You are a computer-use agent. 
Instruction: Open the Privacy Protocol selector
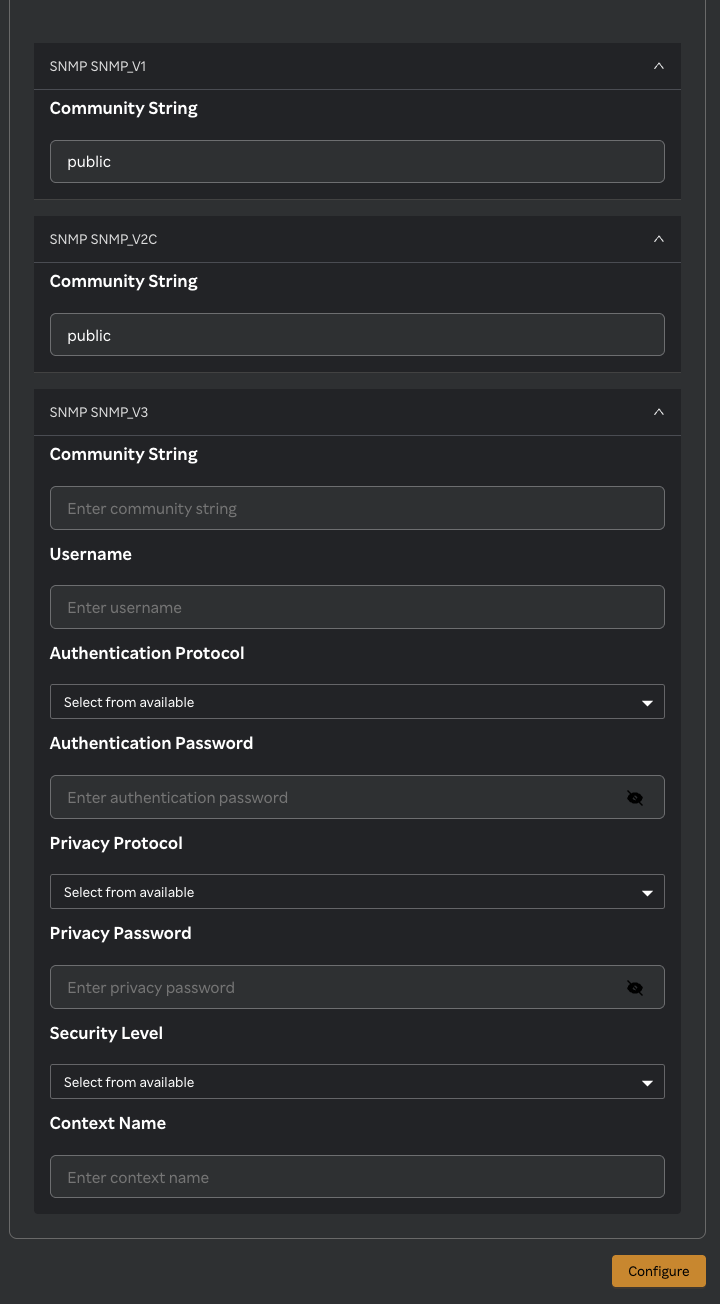click(357, 891)
